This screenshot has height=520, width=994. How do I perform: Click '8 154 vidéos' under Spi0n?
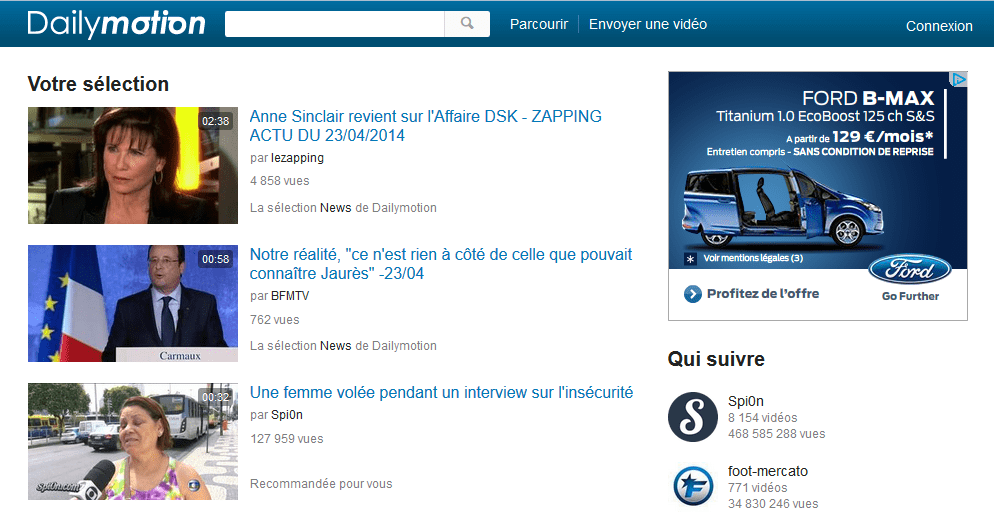(763, 418)
